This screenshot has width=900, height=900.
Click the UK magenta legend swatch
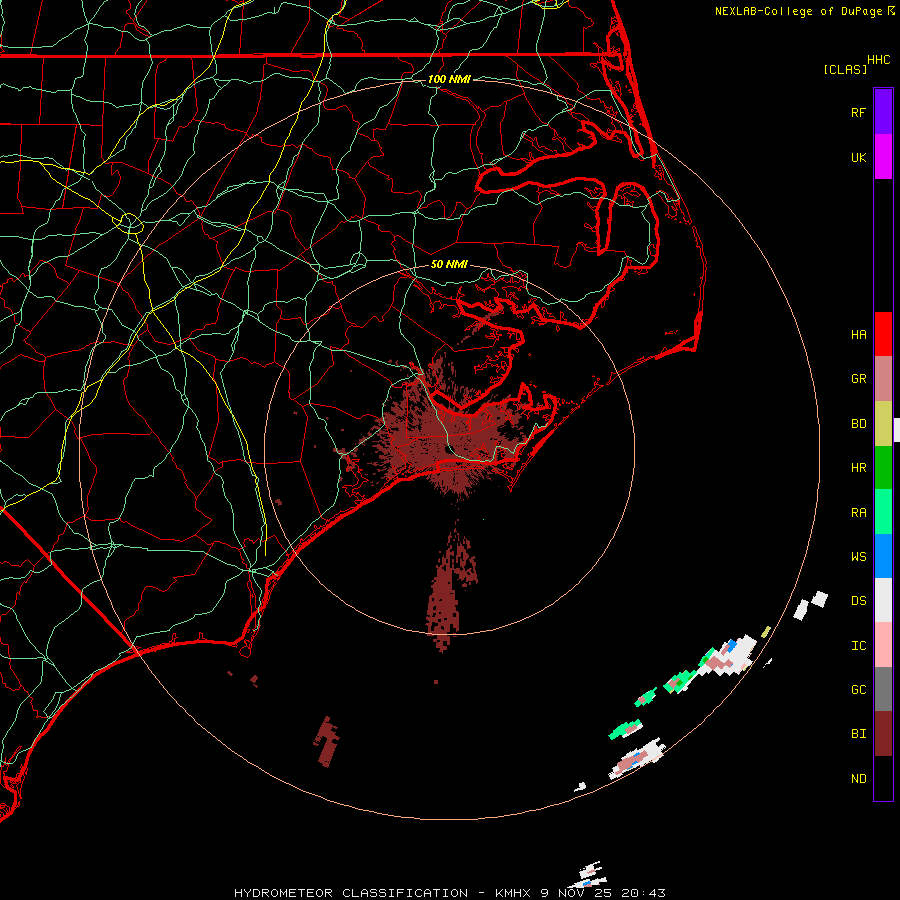pos(883,157)
